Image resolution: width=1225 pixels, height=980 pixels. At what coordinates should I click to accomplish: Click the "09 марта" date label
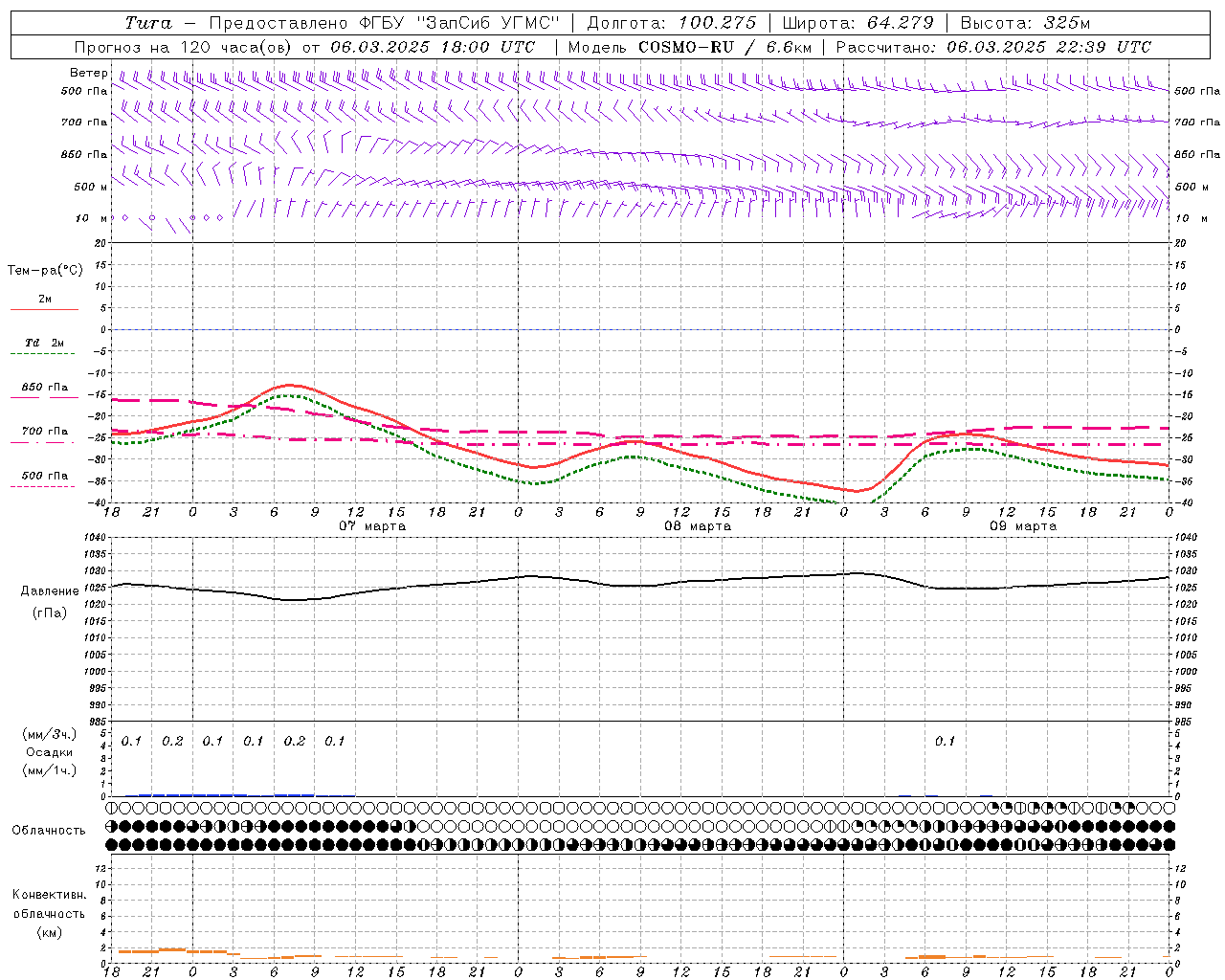point(1024,526)
